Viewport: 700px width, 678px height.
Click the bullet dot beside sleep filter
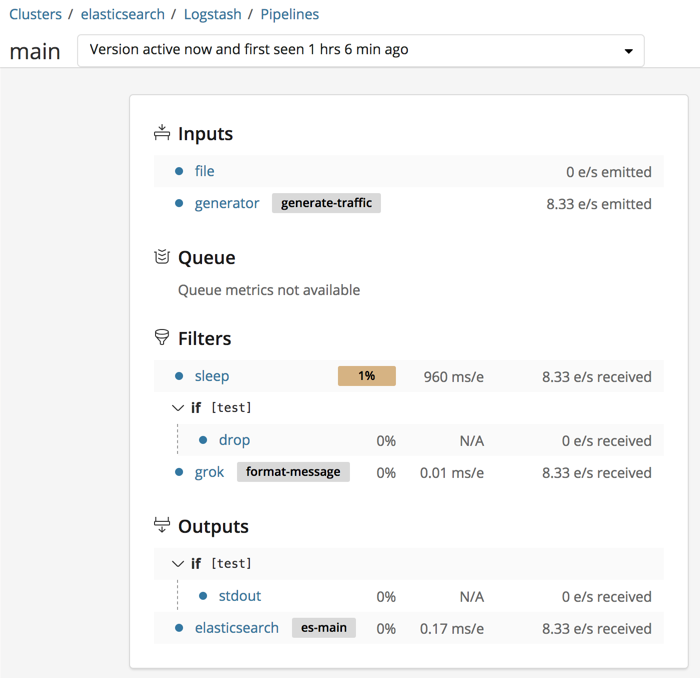pyautogui.click(x=179, y=376)
